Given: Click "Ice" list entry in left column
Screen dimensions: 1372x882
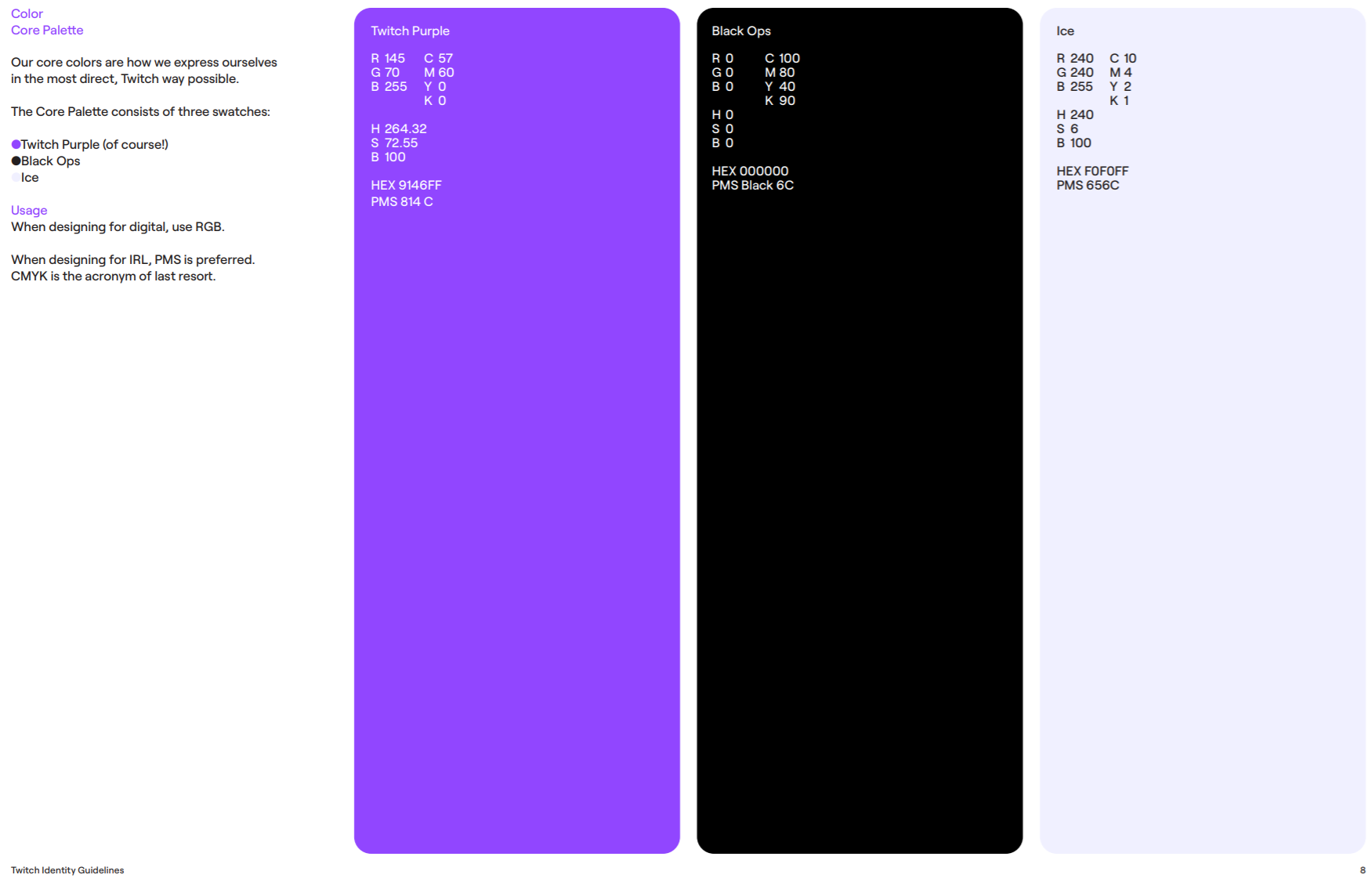Looking at the screenshot, I should (x=30, y=177).
